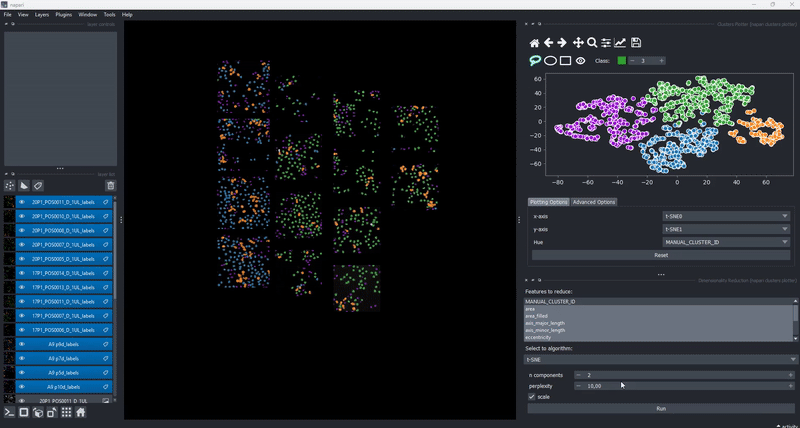800x428 pixels.
Task: Open the Edit axis curve parameters icon
Action: (620, 43)
